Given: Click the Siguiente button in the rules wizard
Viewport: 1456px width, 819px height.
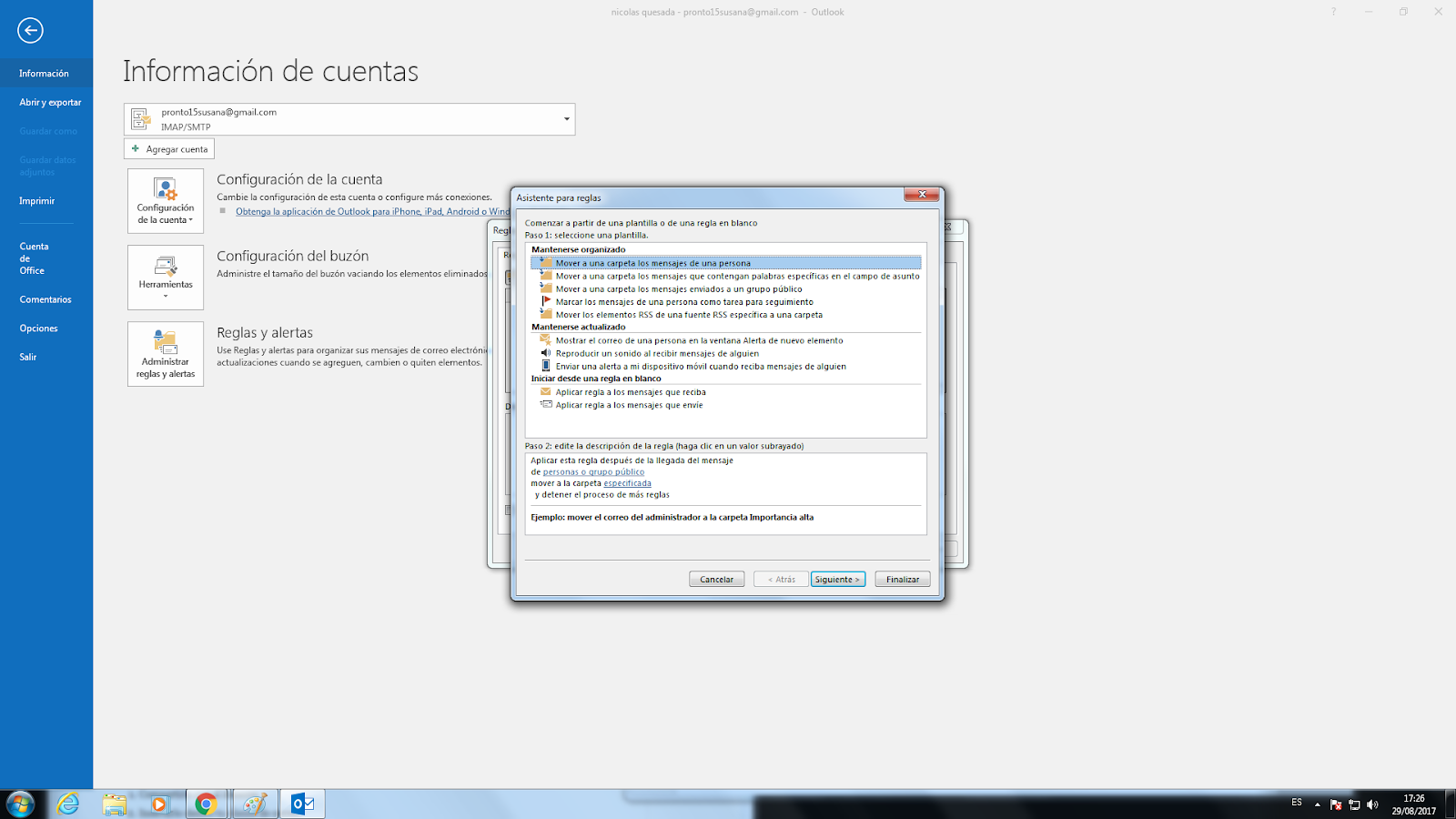Looking at the screenshot, I should [837, 579].
